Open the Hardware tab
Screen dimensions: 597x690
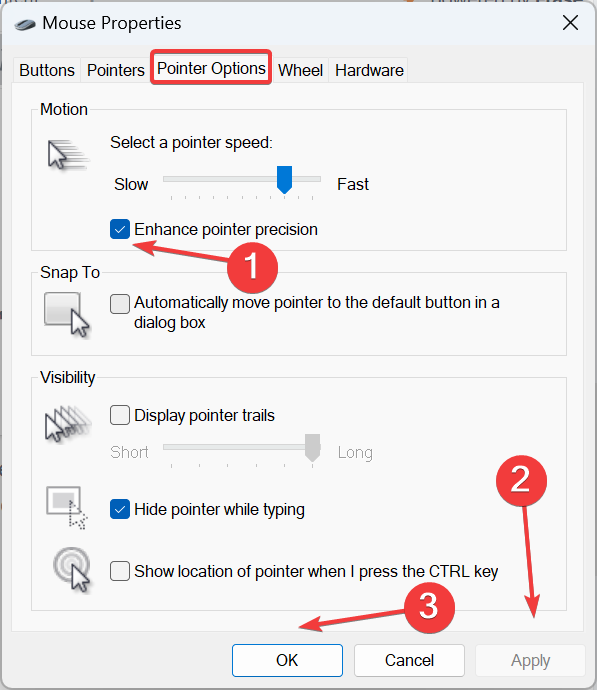pos(369,70)
